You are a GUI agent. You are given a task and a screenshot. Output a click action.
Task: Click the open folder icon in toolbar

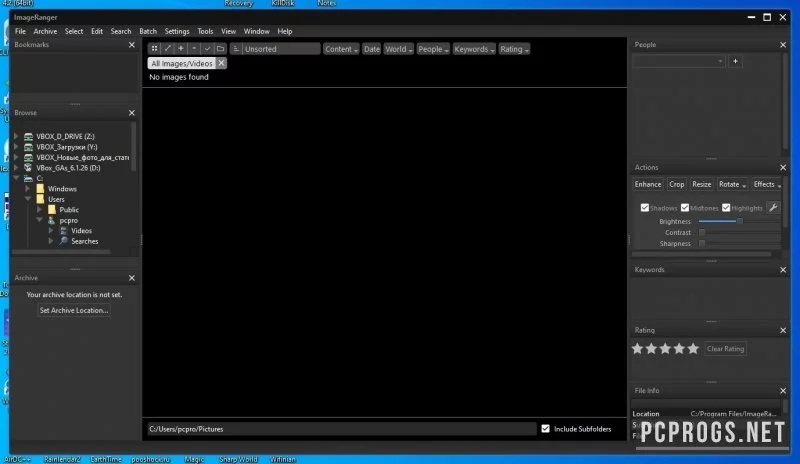(220, 49)
